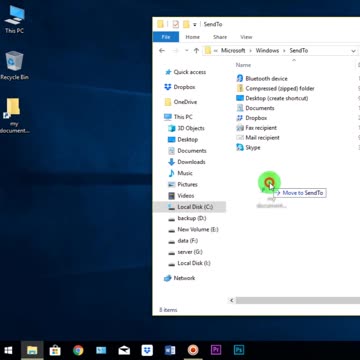
Task: Launch Adobe Premiere Pro from the taskbar
Action: [216, 350]
